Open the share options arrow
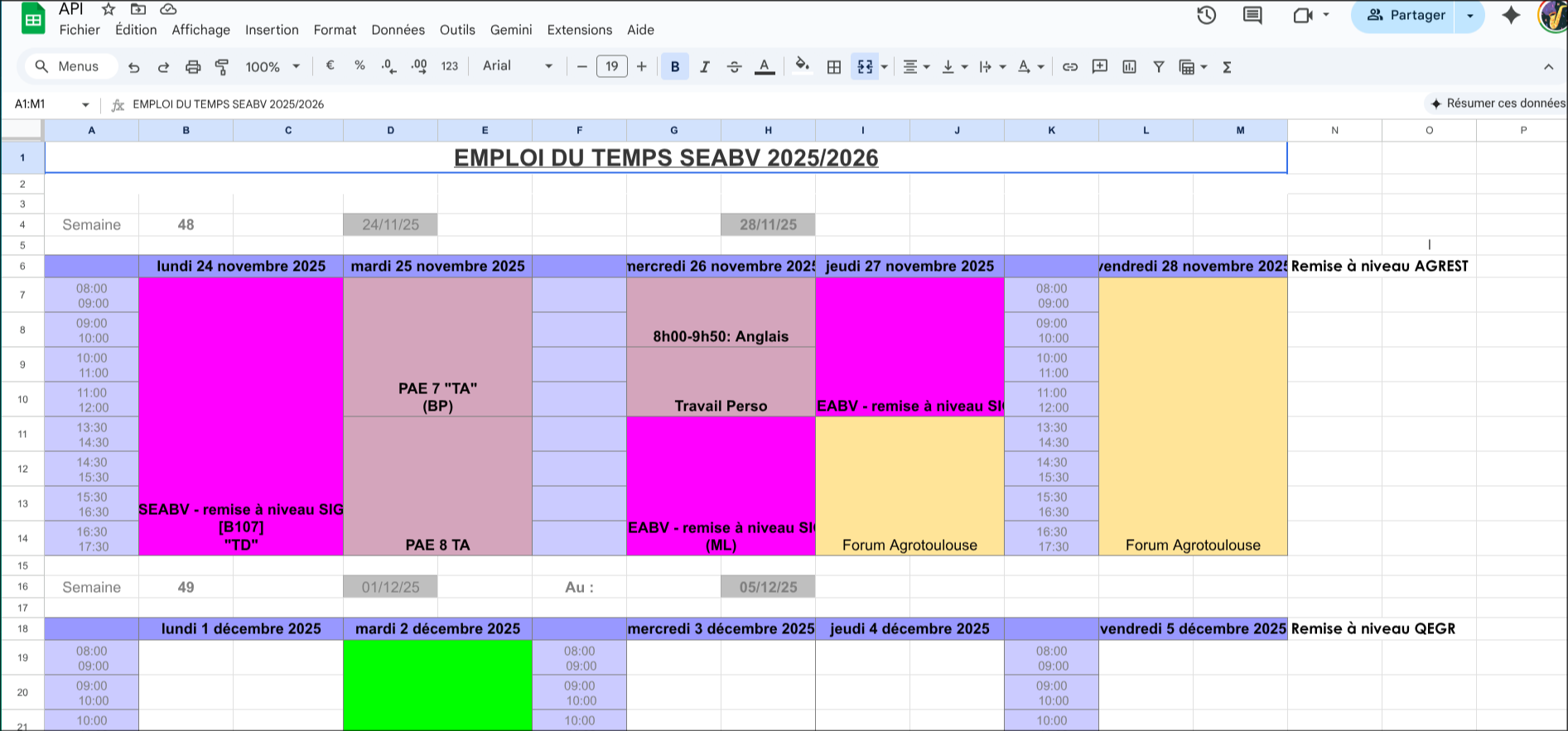Viewport: 1568px width, 731px height. point(1470,15)
